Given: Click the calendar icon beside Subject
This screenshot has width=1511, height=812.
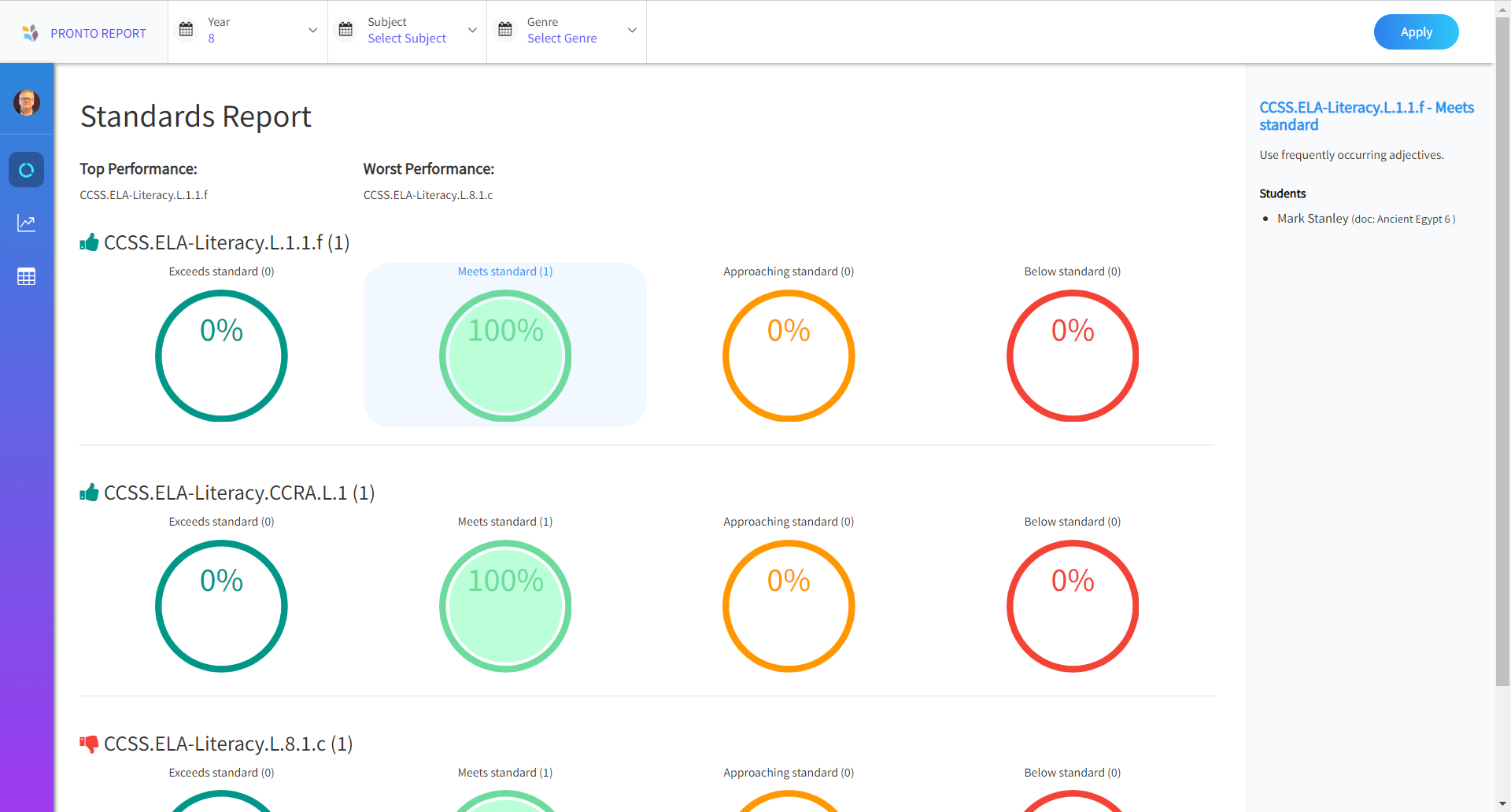Looking at the screenshot, I should (345, 30).
